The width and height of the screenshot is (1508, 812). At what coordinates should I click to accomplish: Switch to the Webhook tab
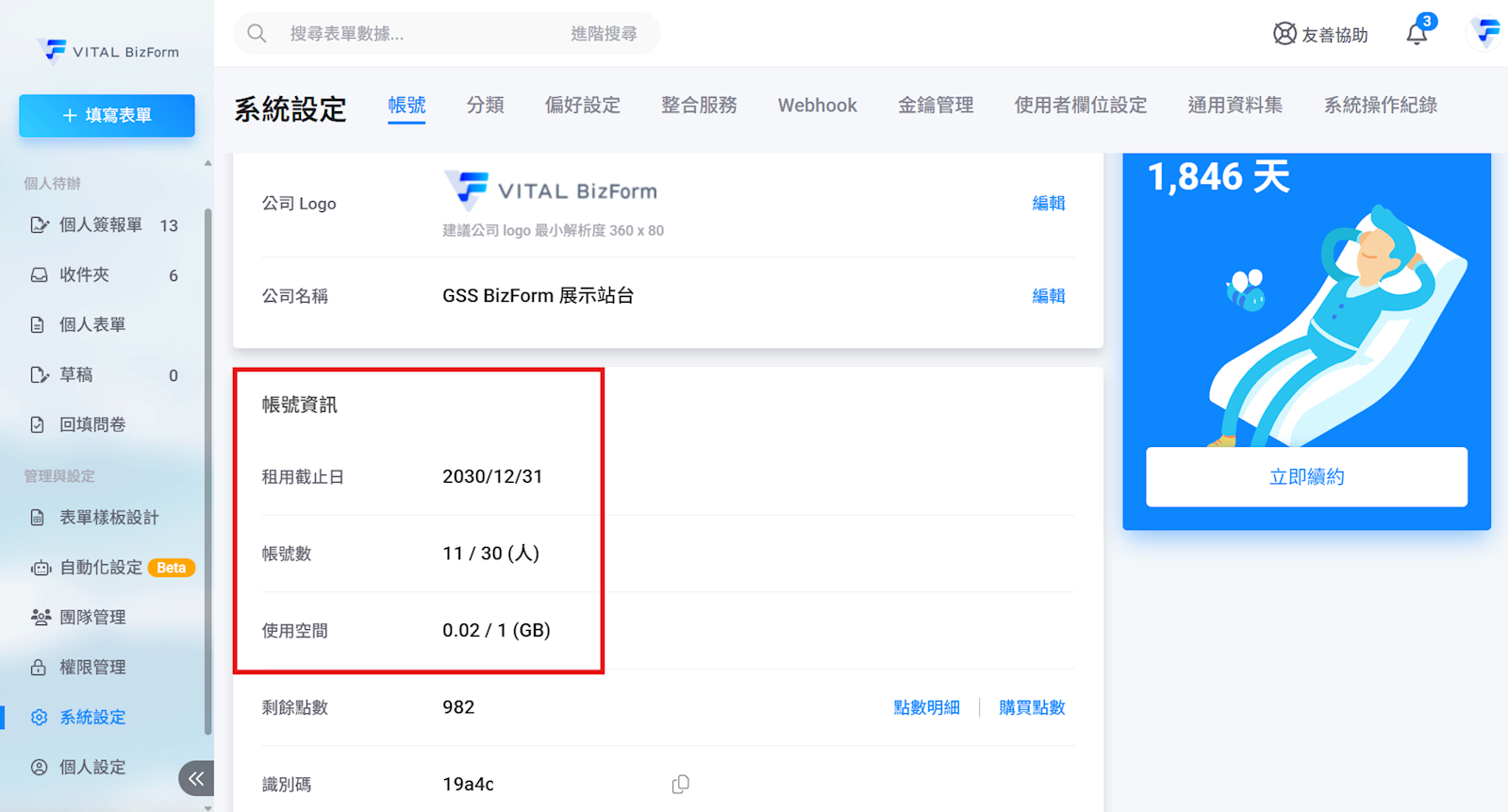[817, 105]
